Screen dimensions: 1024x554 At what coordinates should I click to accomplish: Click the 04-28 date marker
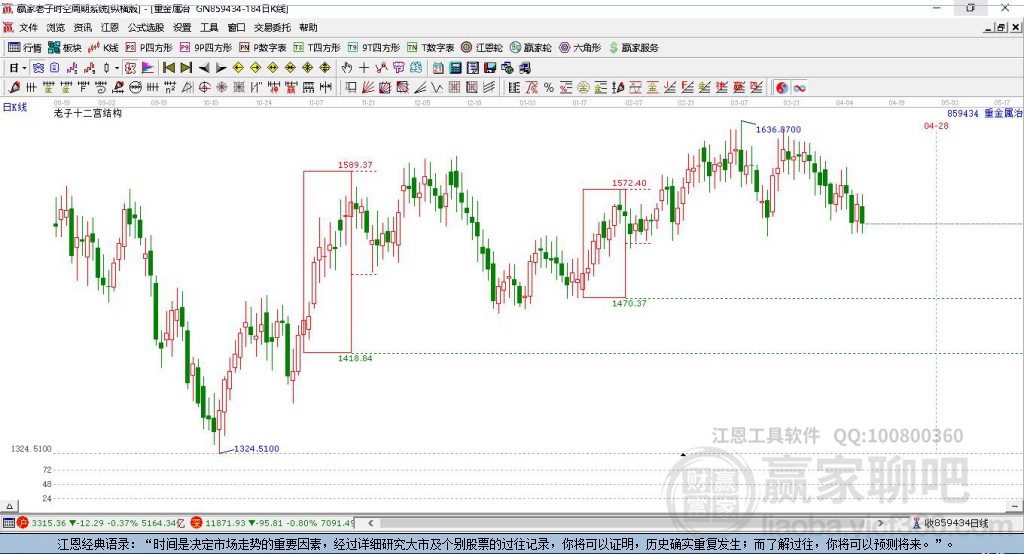coord(936,125)
